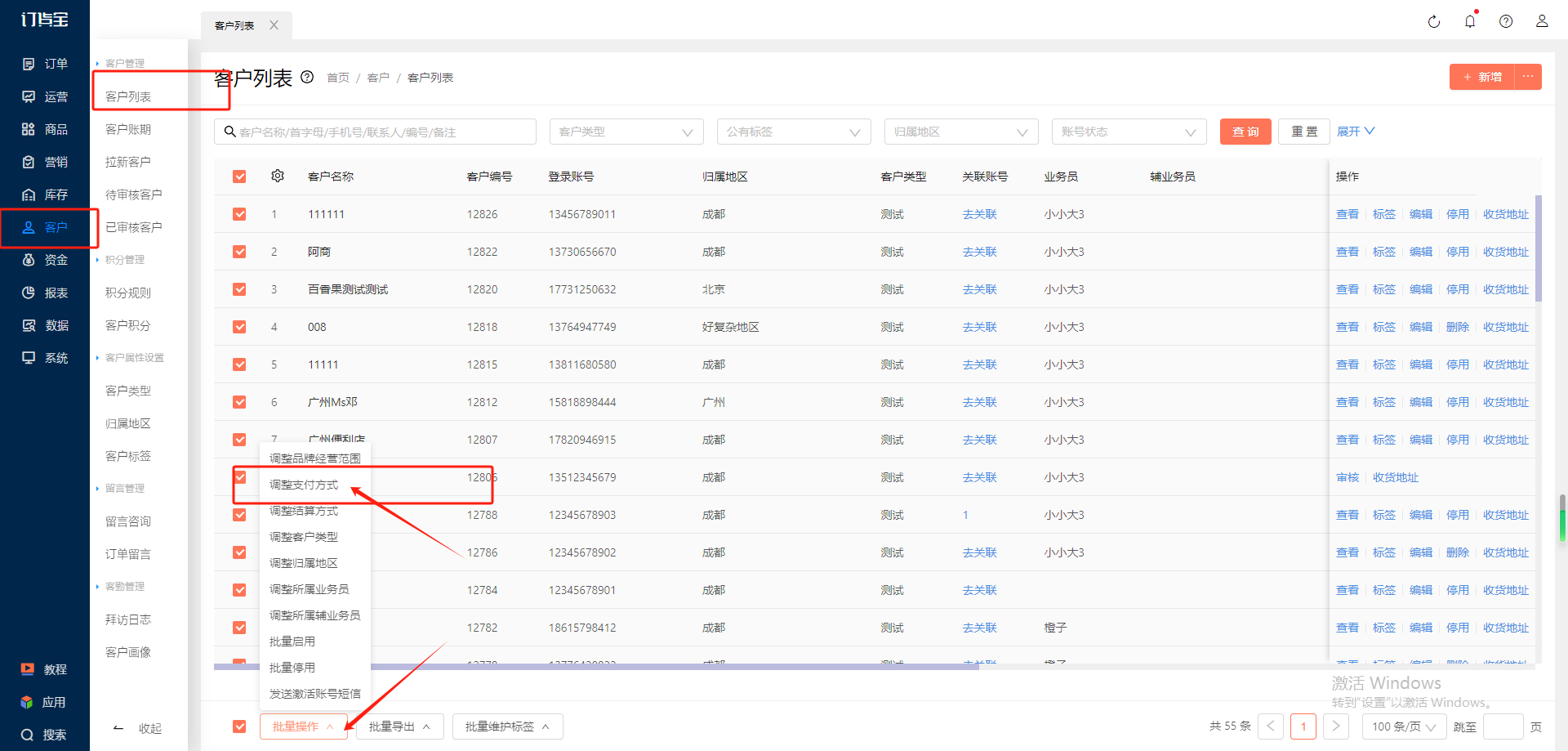Open the column settings gear icon
Image resolution: width=1568 pixels, height=751 pixels.
(278, 176)
